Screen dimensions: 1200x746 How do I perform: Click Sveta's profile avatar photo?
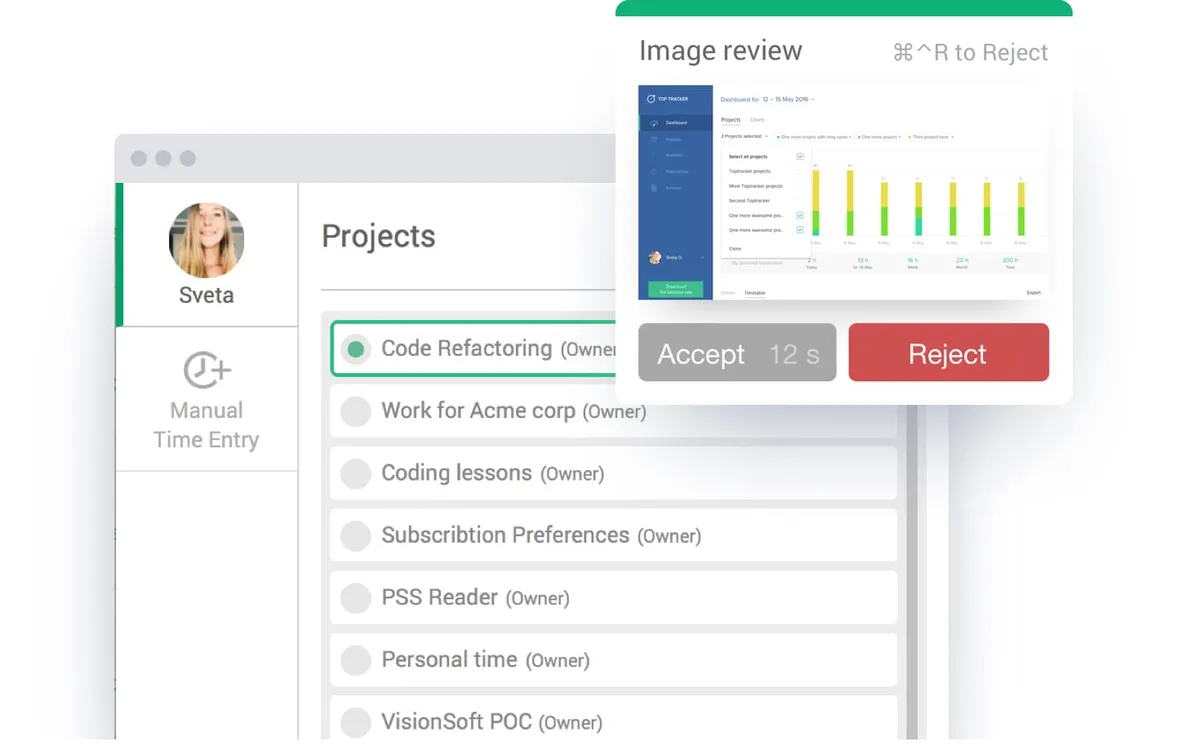(207, 240)
